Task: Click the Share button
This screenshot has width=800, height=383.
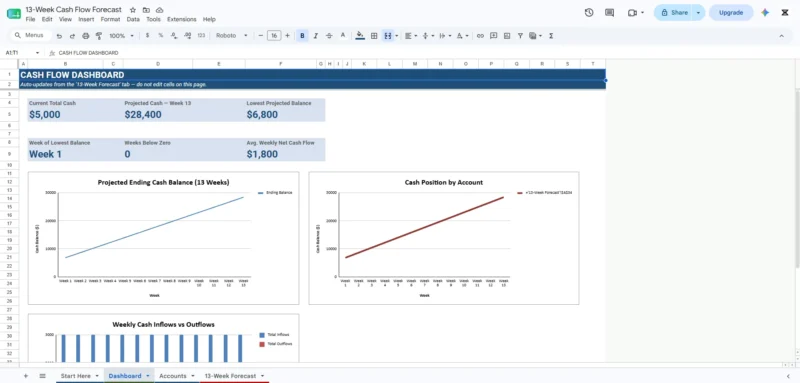Action: pos(673,13)
